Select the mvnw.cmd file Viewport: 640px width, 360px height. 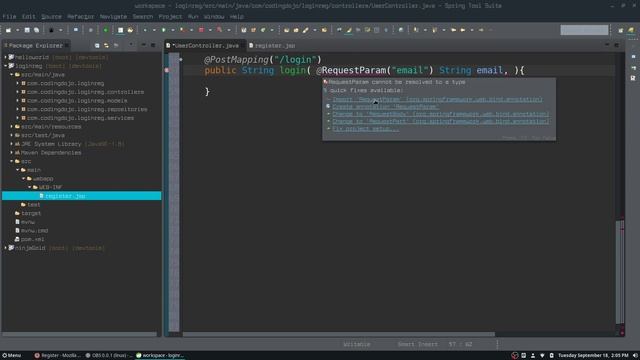click(x=34, y=231)
